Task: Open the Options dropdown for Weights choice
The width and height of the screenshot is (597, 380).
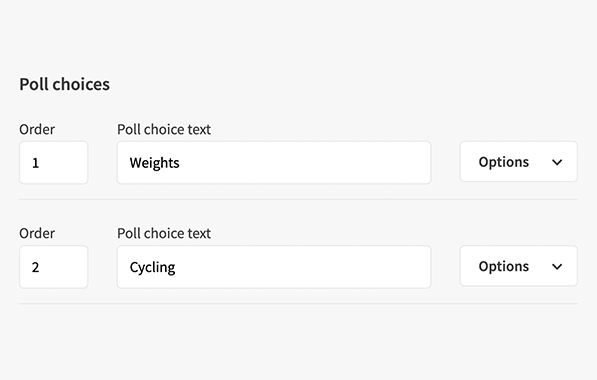Action: 519,162
